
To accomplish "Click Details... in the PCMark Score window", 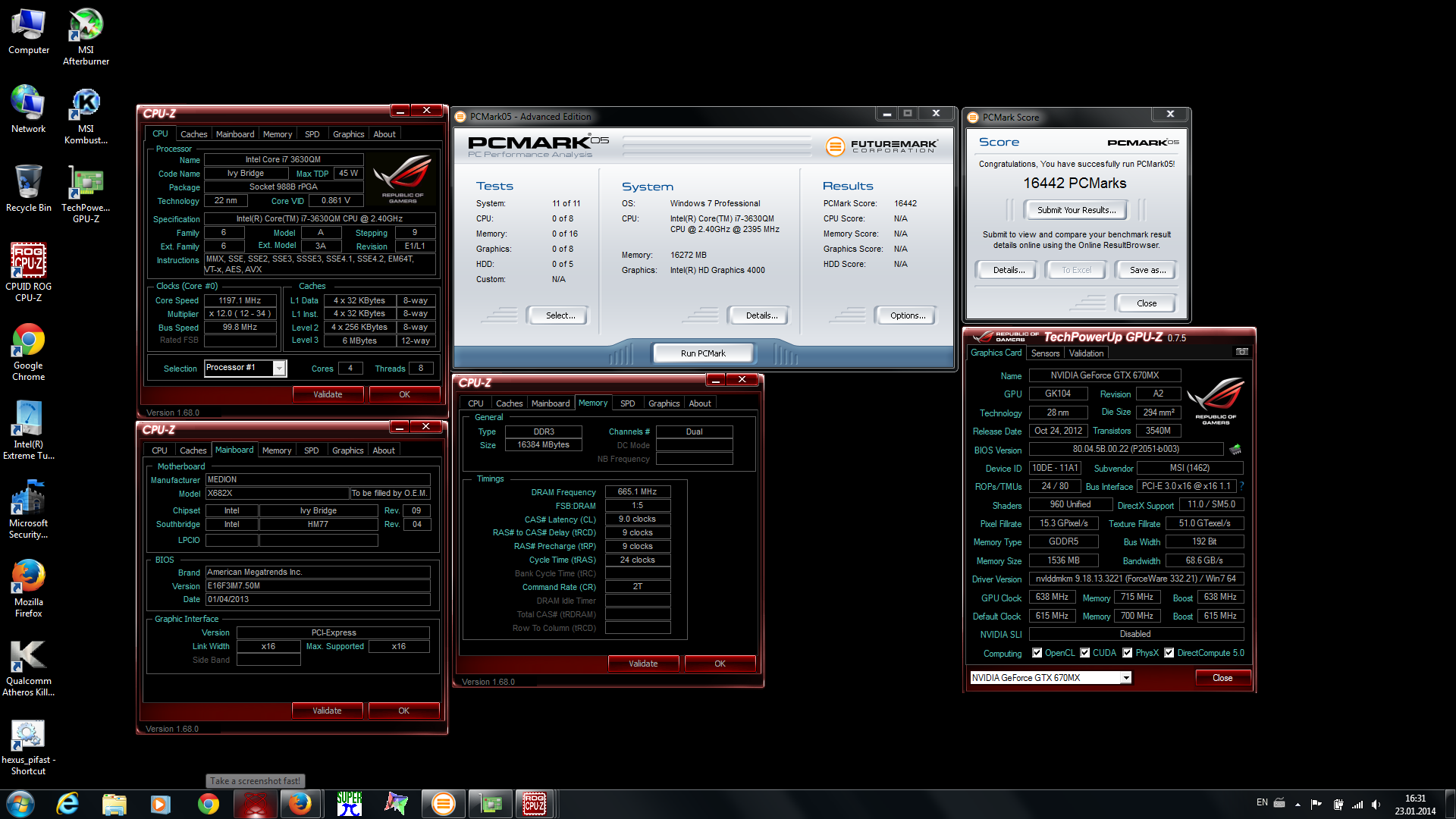I will point(1009,270).
